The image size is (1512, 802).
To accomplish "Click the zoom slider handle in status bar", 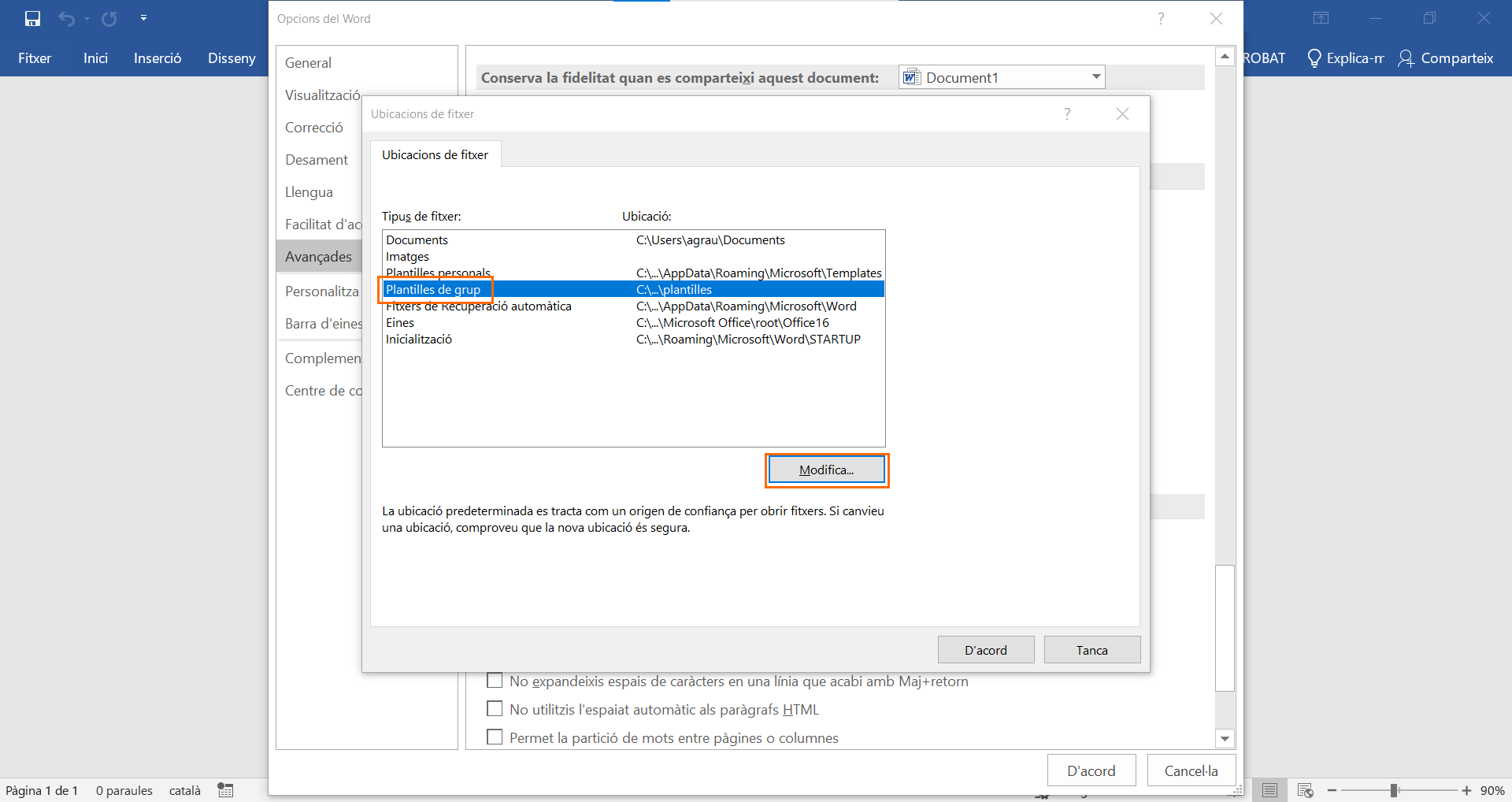I will click(x=1394, y=790).
